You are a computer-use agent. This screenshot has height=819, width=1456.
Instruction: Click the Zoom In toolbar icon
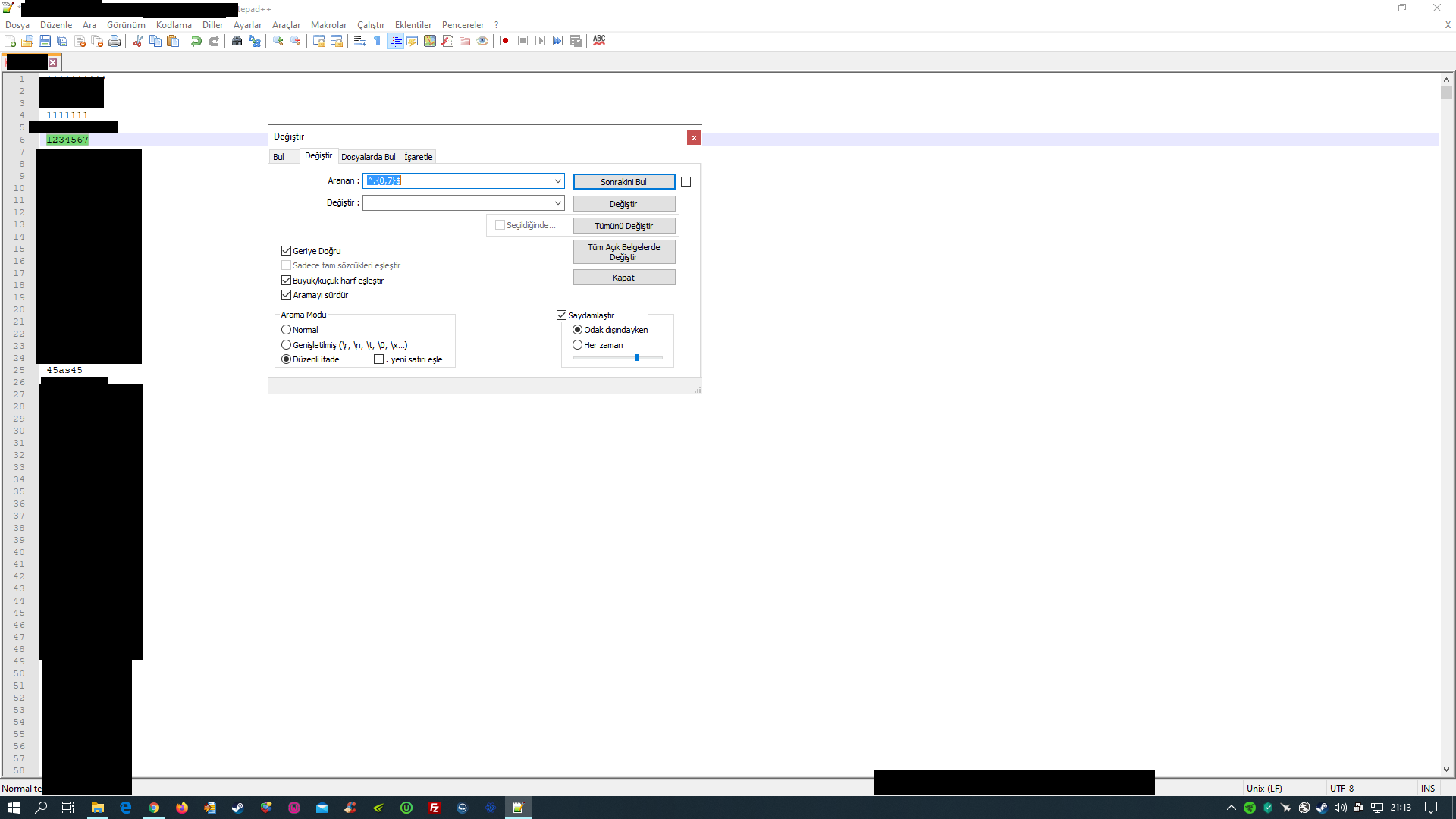[x=278, y=41]
